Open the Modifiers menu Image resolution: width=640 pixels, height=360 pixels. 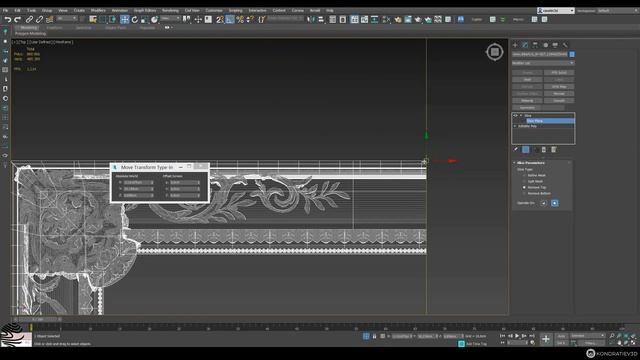(x=98, y=10)
